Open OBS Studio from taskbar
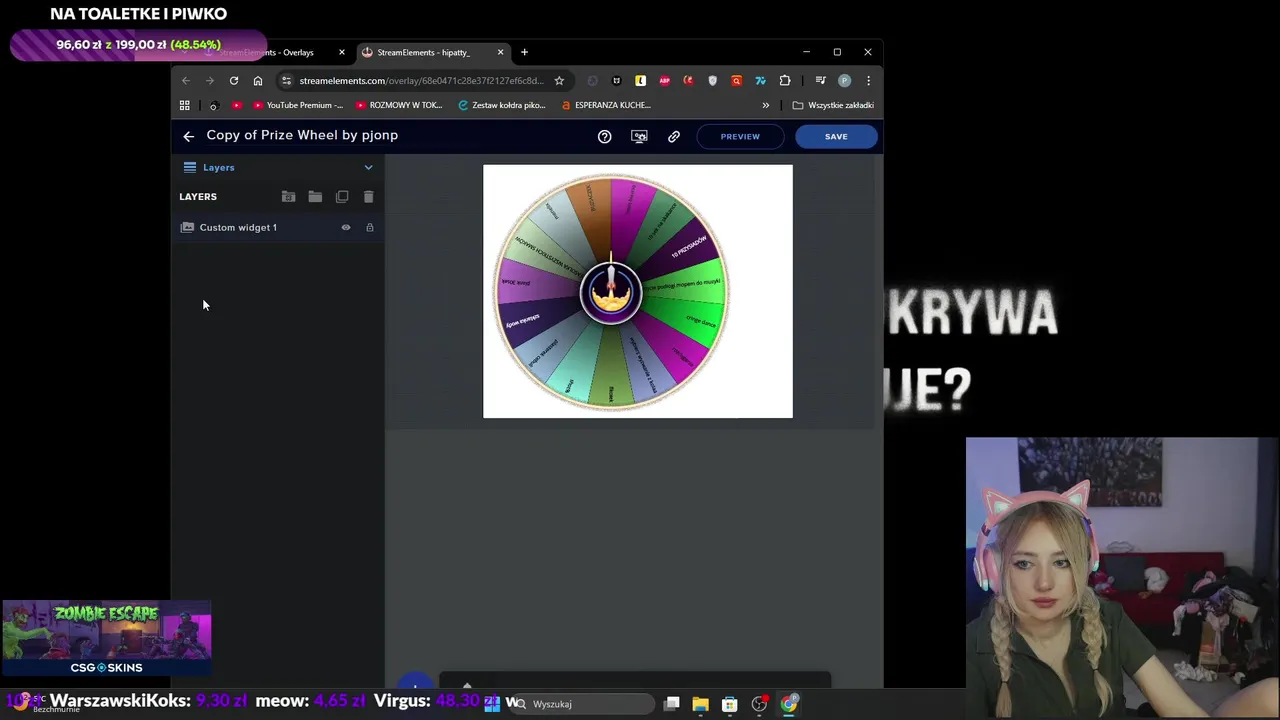 coord(760,704)
